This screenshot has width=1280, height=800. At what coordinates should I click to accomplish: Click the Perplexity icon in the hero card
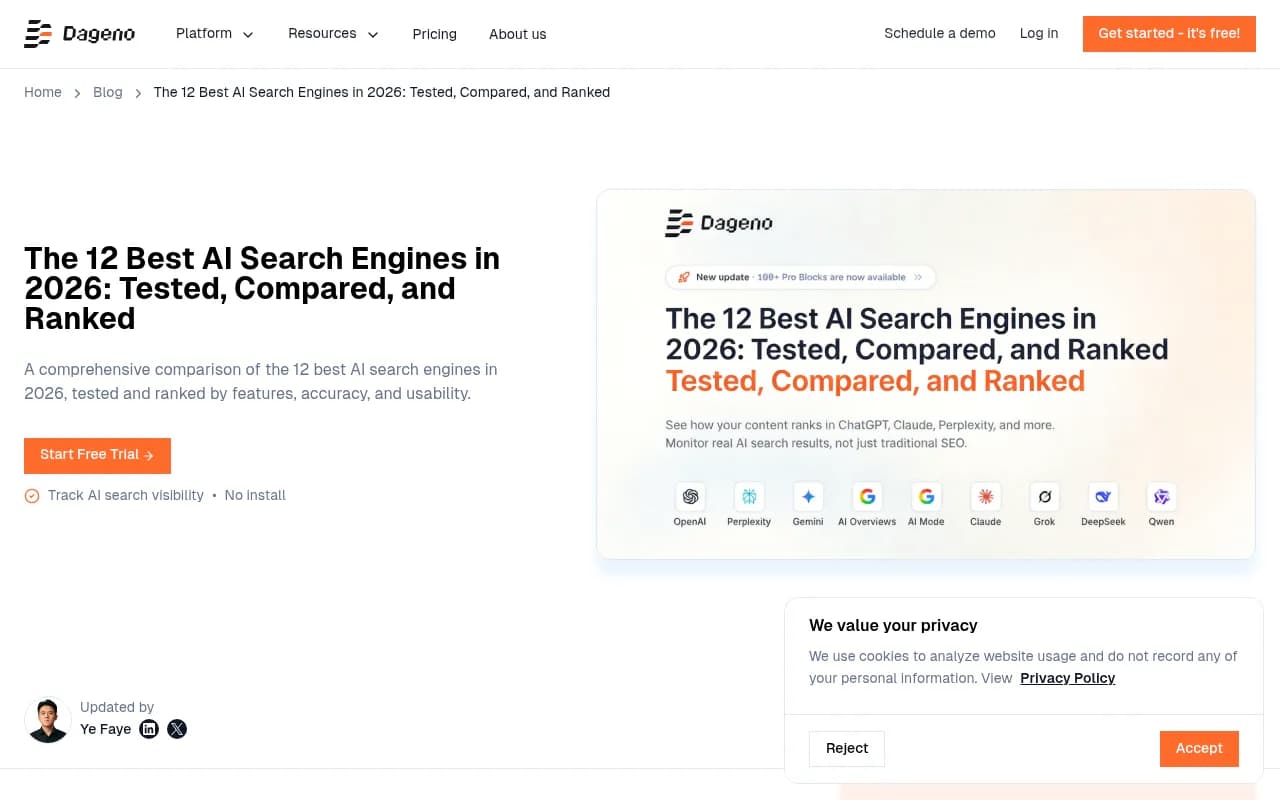(749, 497)
